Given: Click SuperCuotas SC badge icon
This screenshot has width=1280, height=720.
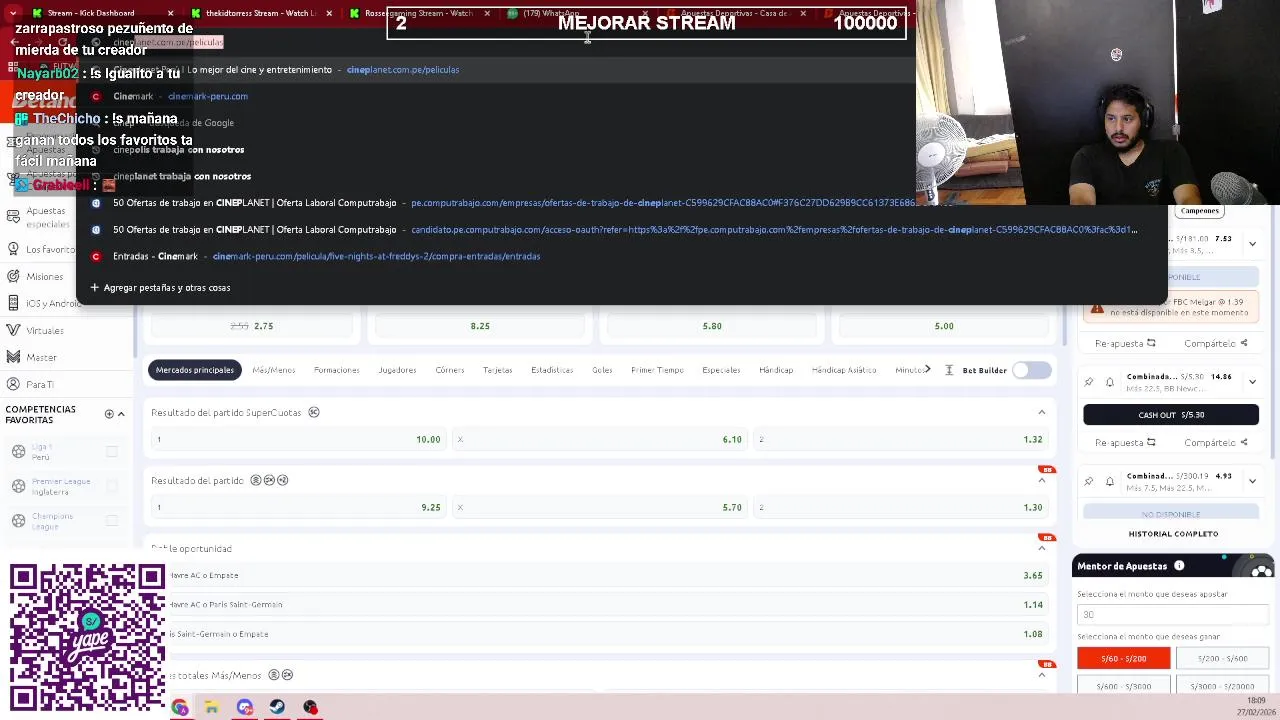Looking at the screenshot, I should click(x=314, y=412).
